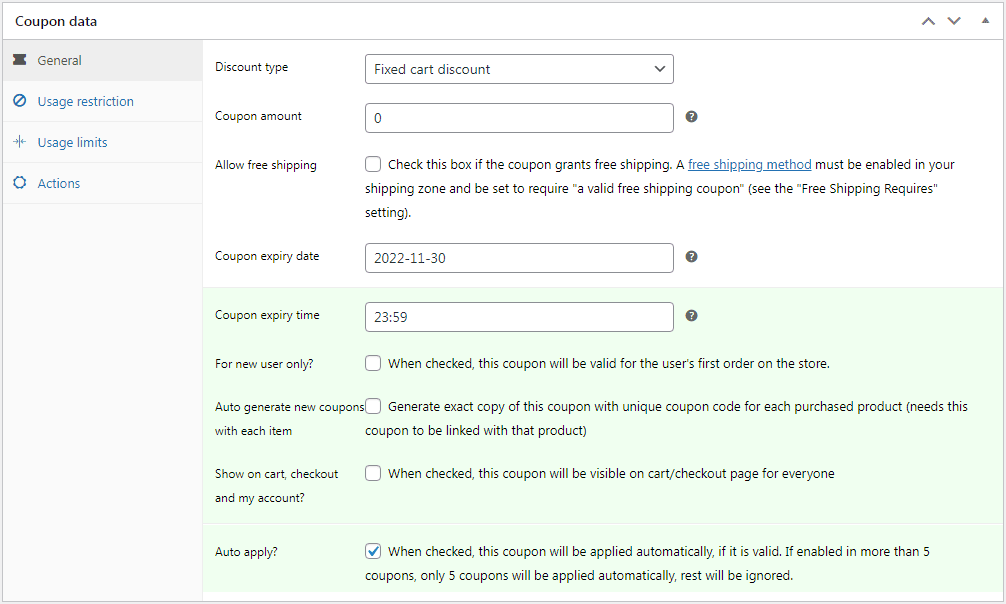Image resolution: width=1006 pixels, height=604 pixels.
Task: Check the For new user only box
Action: tap(373, 363)
